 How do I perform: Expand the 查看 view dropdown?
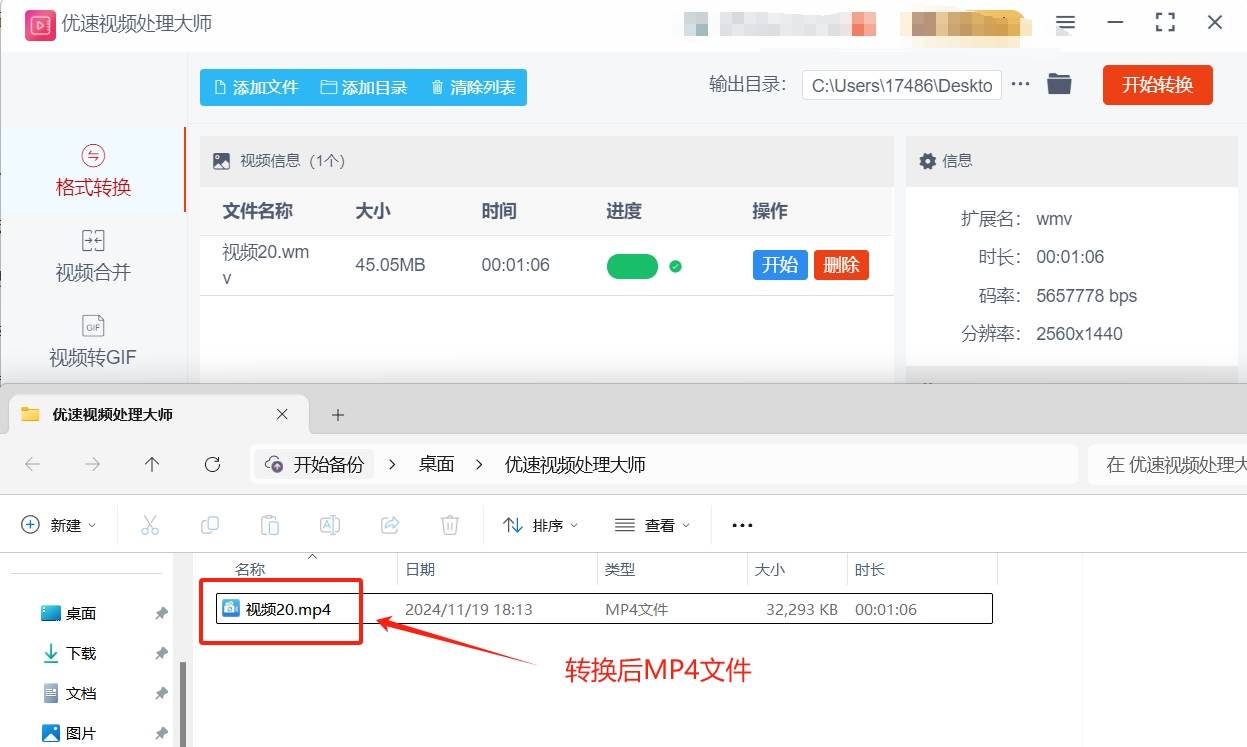point(653,525)
